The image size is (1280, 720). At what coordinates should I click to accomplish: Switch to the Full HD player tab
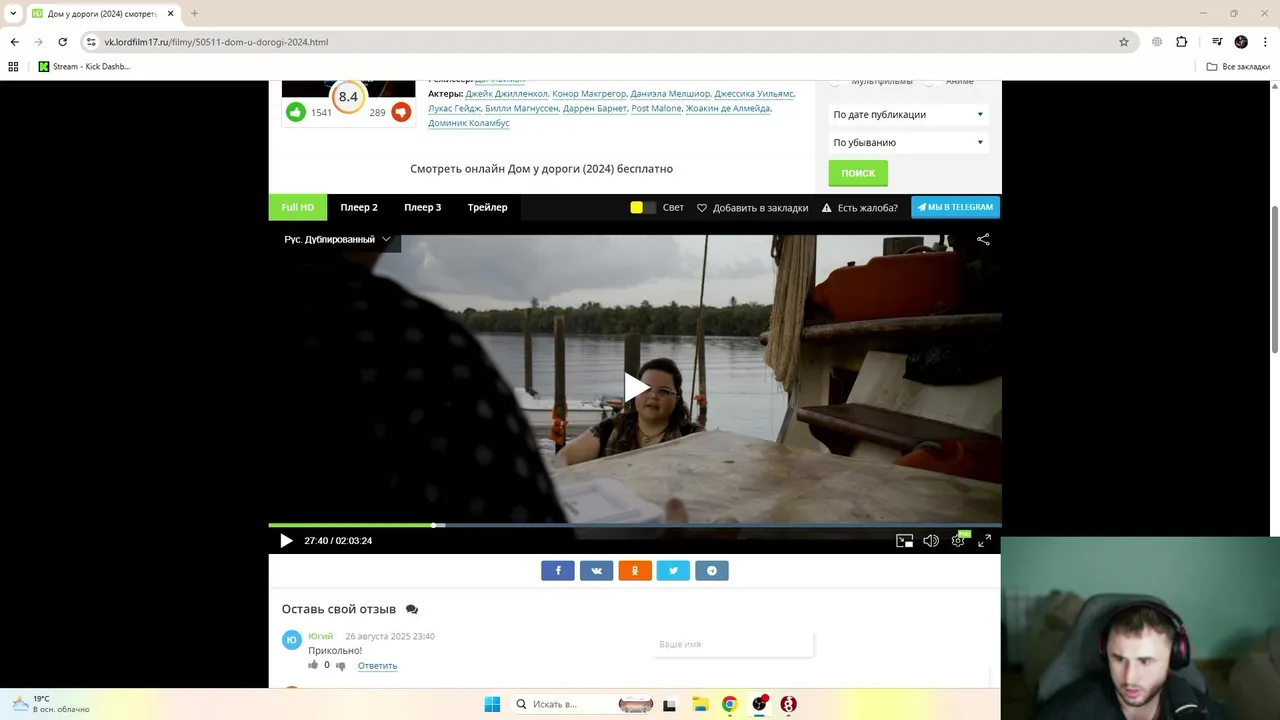[x=298, y=207]
